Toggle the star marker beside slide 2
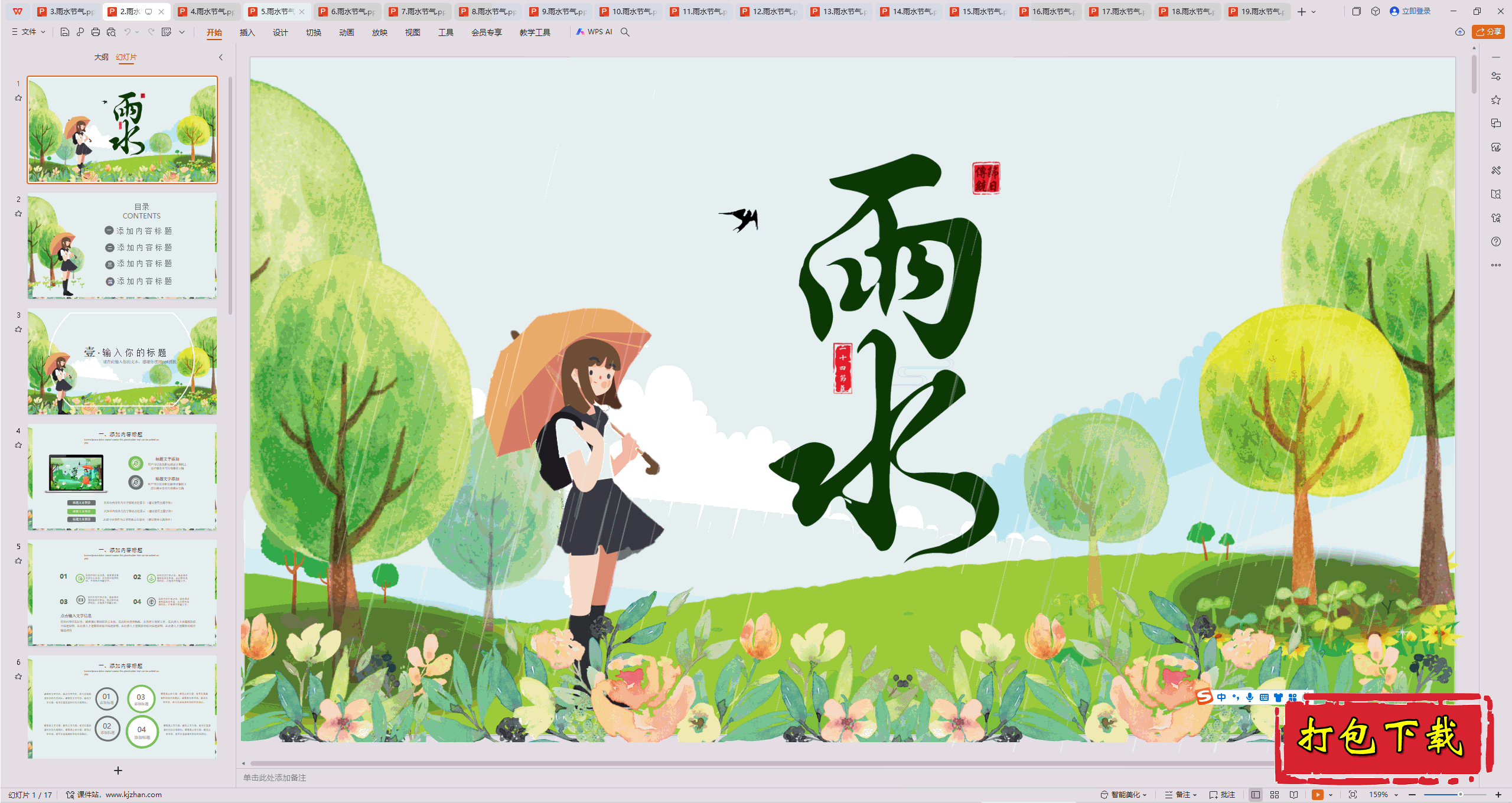This screenshot has width=1512, height=803. tap(18, 214)
